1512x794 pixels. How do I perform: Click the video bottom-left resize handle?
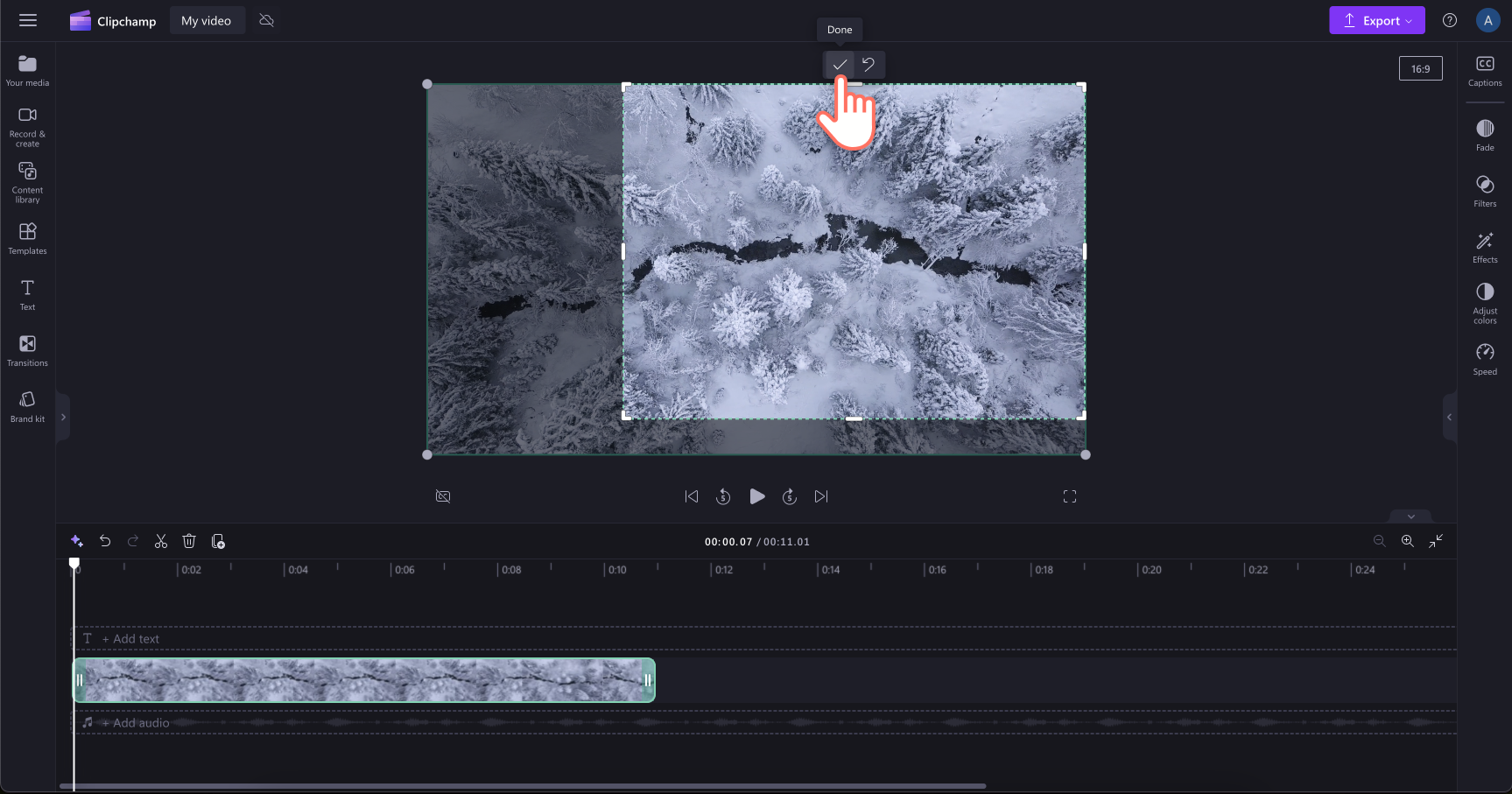tap(427, 454)
